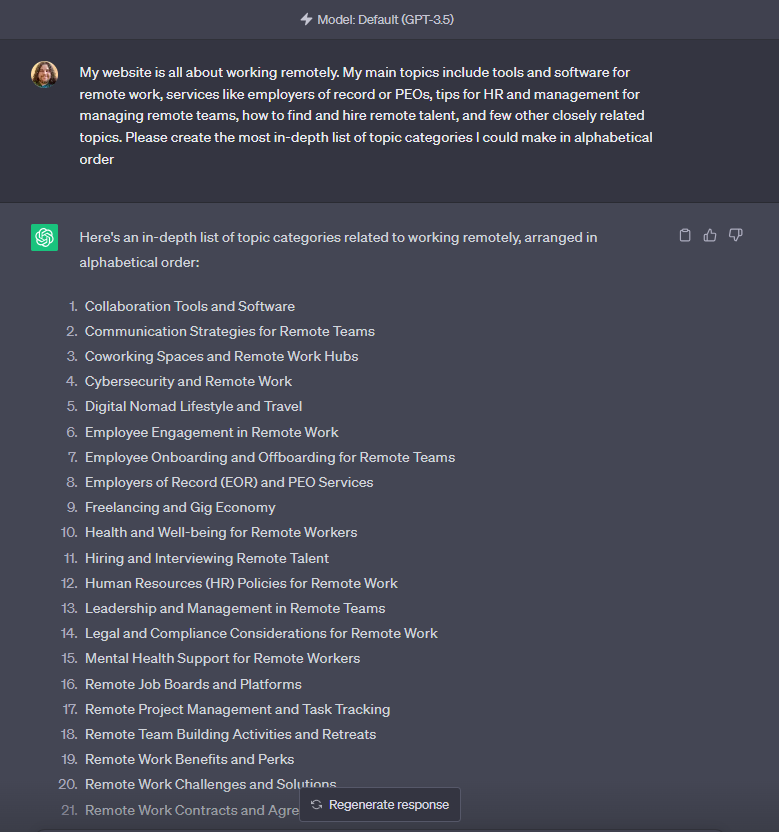This screenshot has height=832, width=779.
Task: Select the Cybersecurity and Remote Work item
Action: click(189, 381)
